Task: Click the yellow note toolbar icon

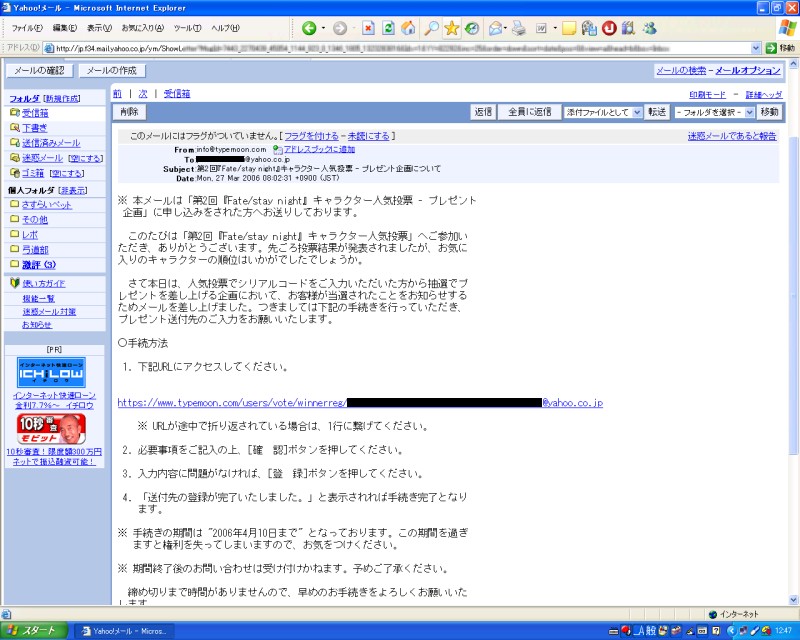Action: pyautogui.click(x=569, y=28)
